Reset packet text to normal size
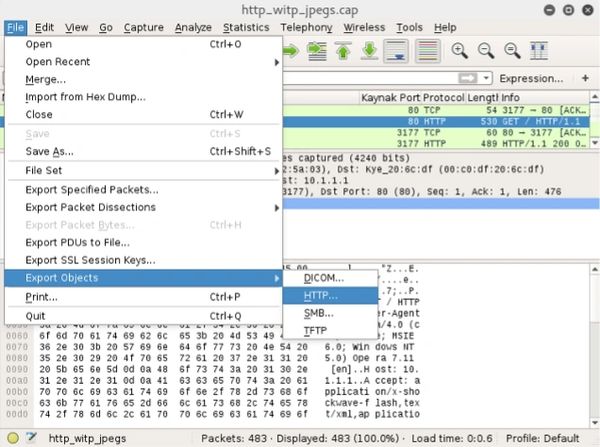This screenshot has height=447, width=600. 512,51
